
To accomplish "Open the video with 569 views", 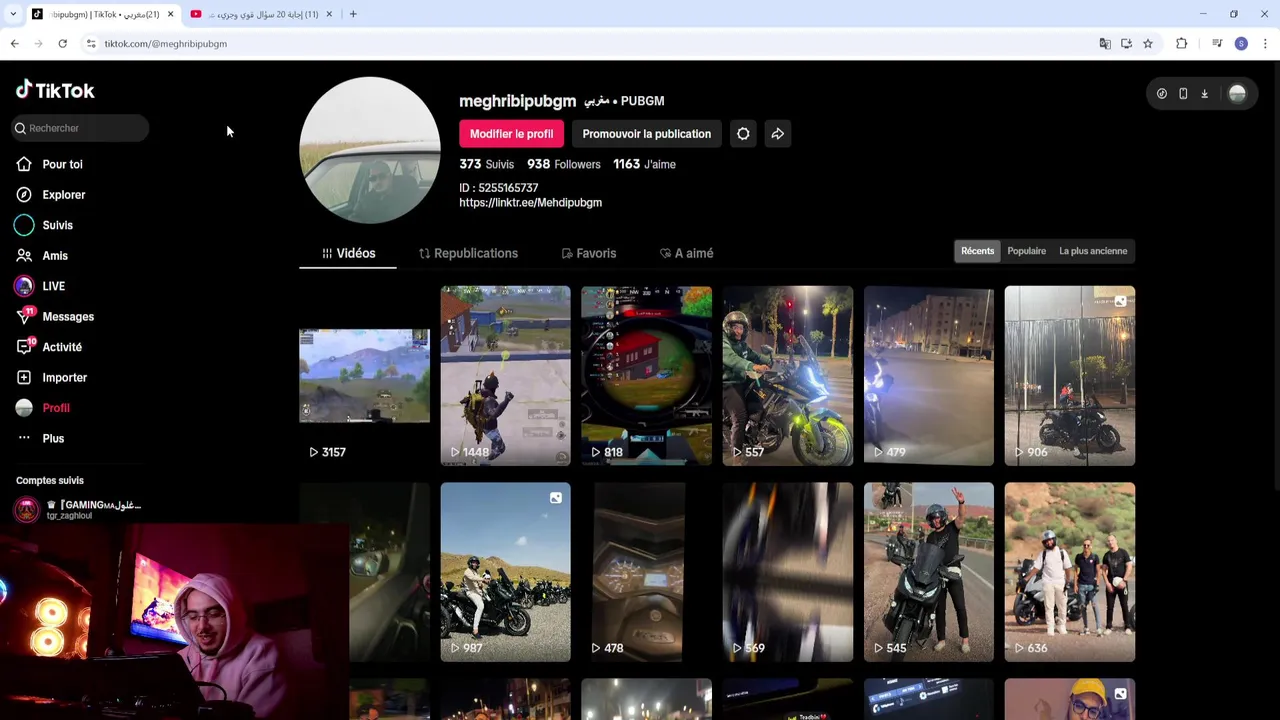I will [788, 572].
